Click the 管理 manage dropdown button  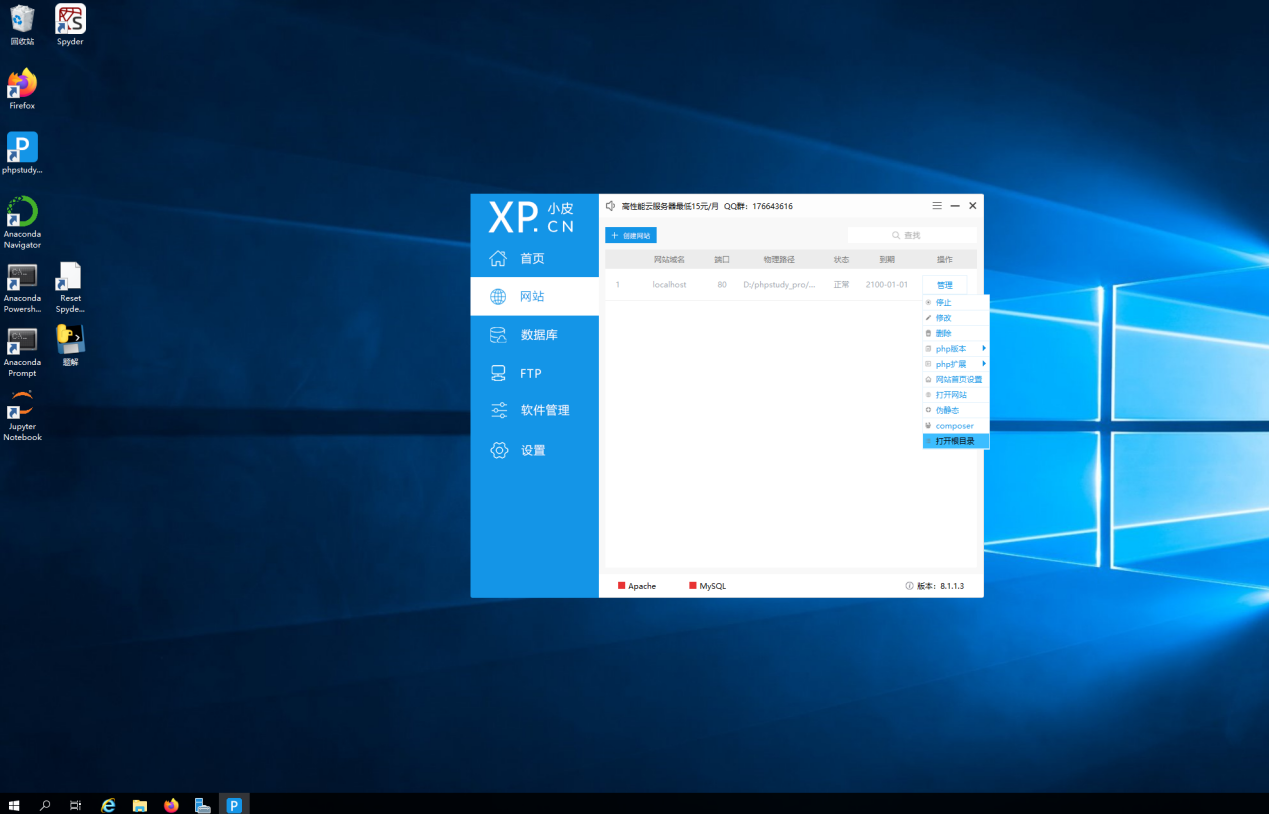[x=944, y=285]
